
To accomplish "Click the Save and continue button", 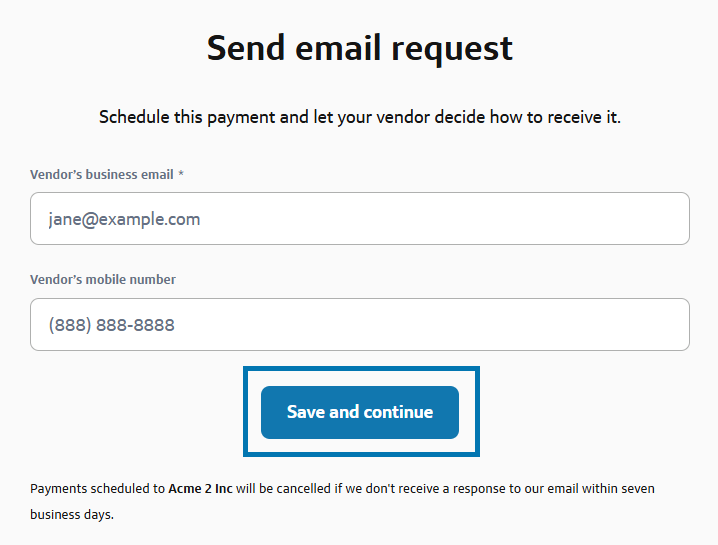I will [x=360, y=412].
